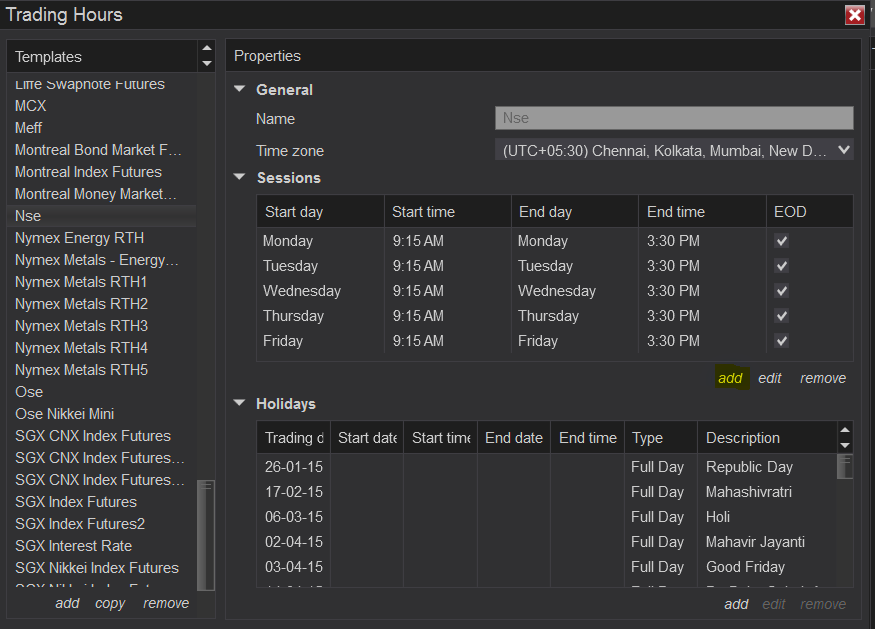The height and width of the screenshot is (629, 875).
Task: Click Type column header in Holidays
Action: coord(661,438)
